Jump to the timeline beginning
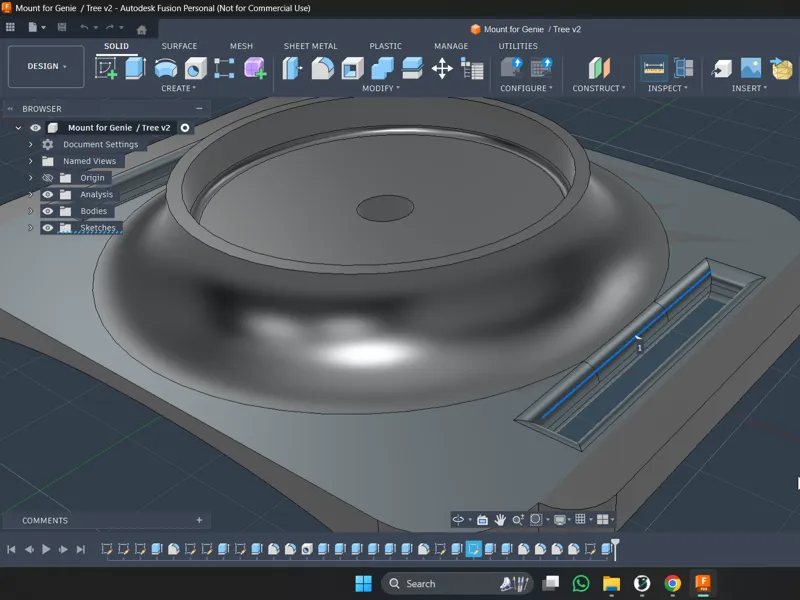 (x=11, y=549)
